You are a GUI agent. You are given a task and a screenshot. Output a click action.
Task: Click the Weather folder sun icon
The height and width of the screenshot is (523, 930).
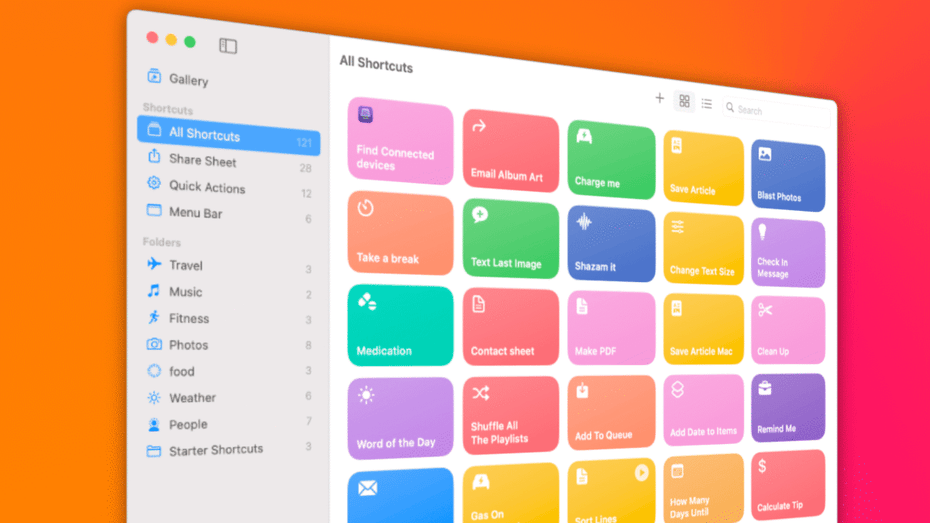coord(154,397)
